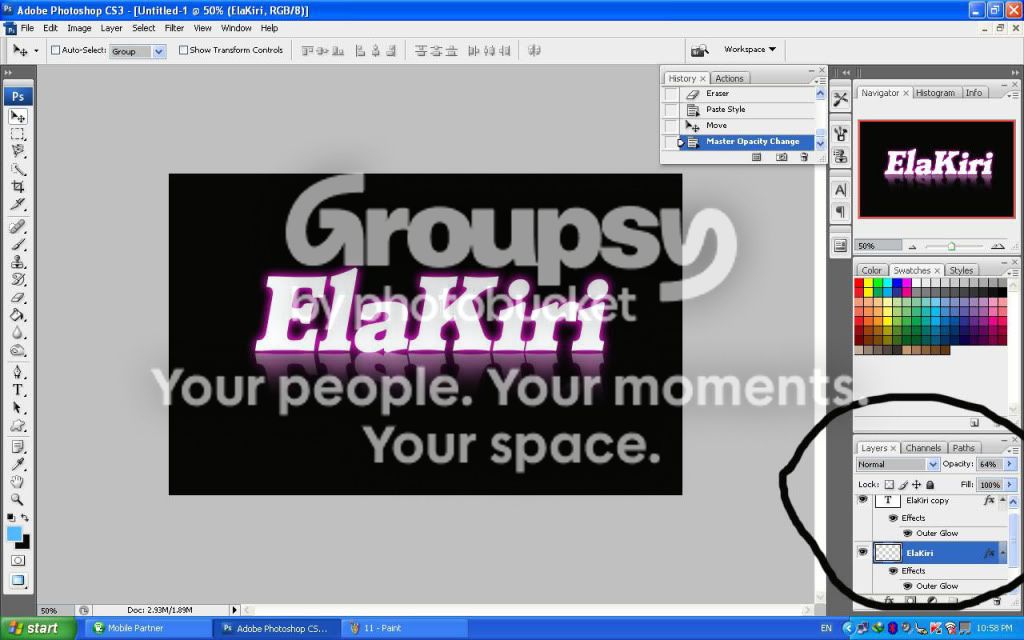Select the Lasso tool
The image size is (1024, 640).
click(18, 152)
